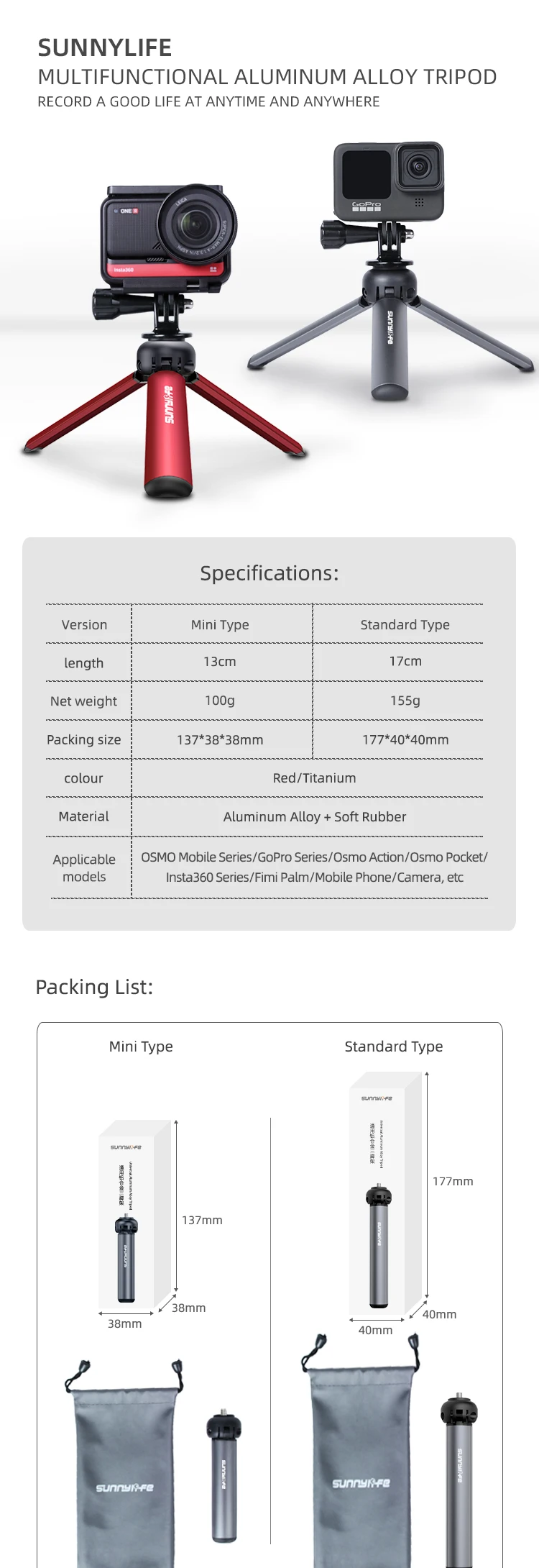This screenshot has height=1568, width=539.
Task: Click the Insta360 ONE R camera image
Action: click(x=169, y=237)
